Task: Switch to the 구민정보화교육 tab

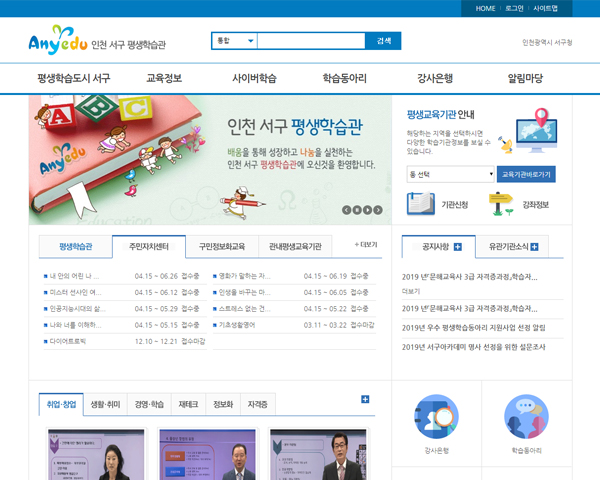Action: point(222,247)
